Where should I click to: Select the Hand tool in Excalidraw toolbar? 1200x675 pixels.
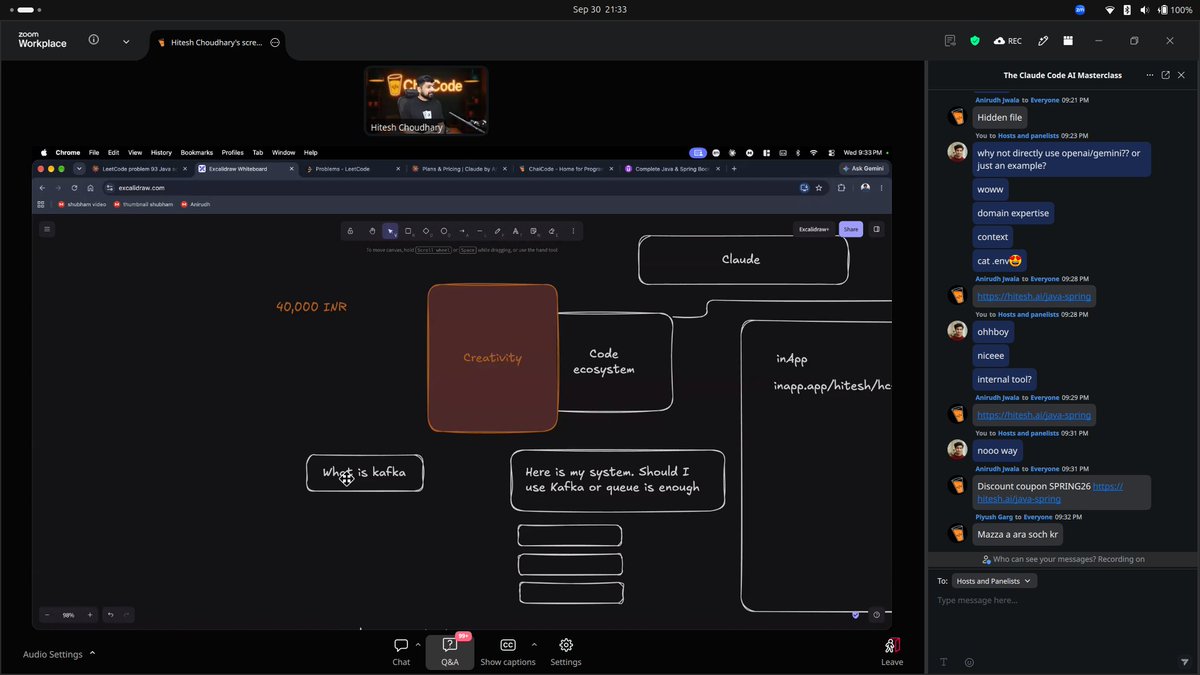(x=372, y=231)
